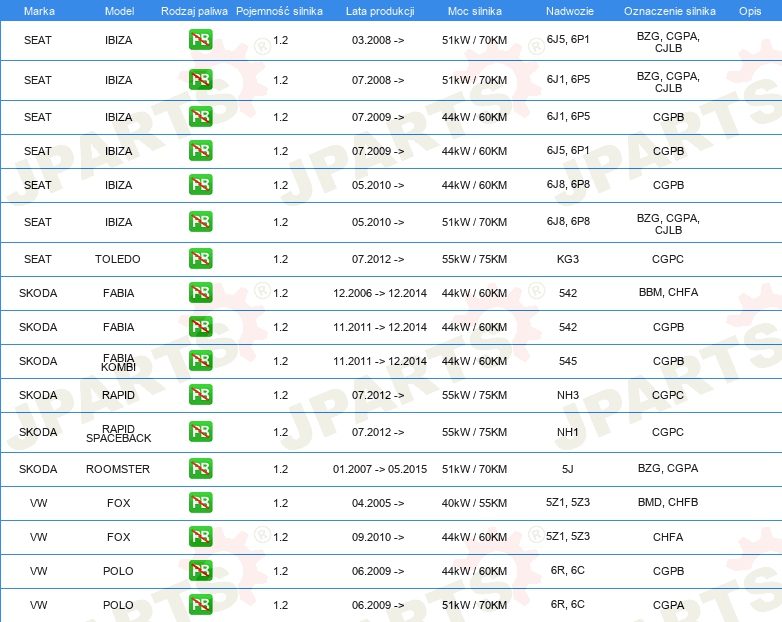Image resolution: width=782 pixels, height=622 pixels.
Task: Click petrol icon in FABIA KOMBI row
Action: [x=200, y=361]
